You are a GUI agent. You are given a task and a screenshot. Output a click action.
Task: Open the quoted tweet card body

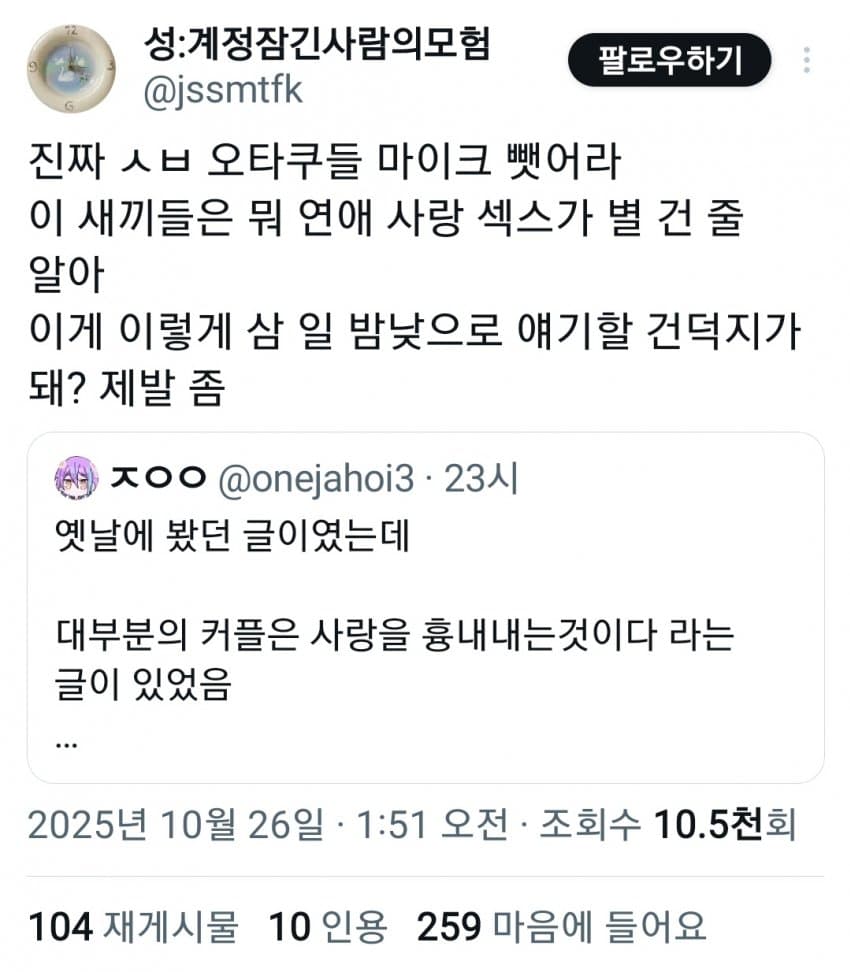tap(425, 608)
